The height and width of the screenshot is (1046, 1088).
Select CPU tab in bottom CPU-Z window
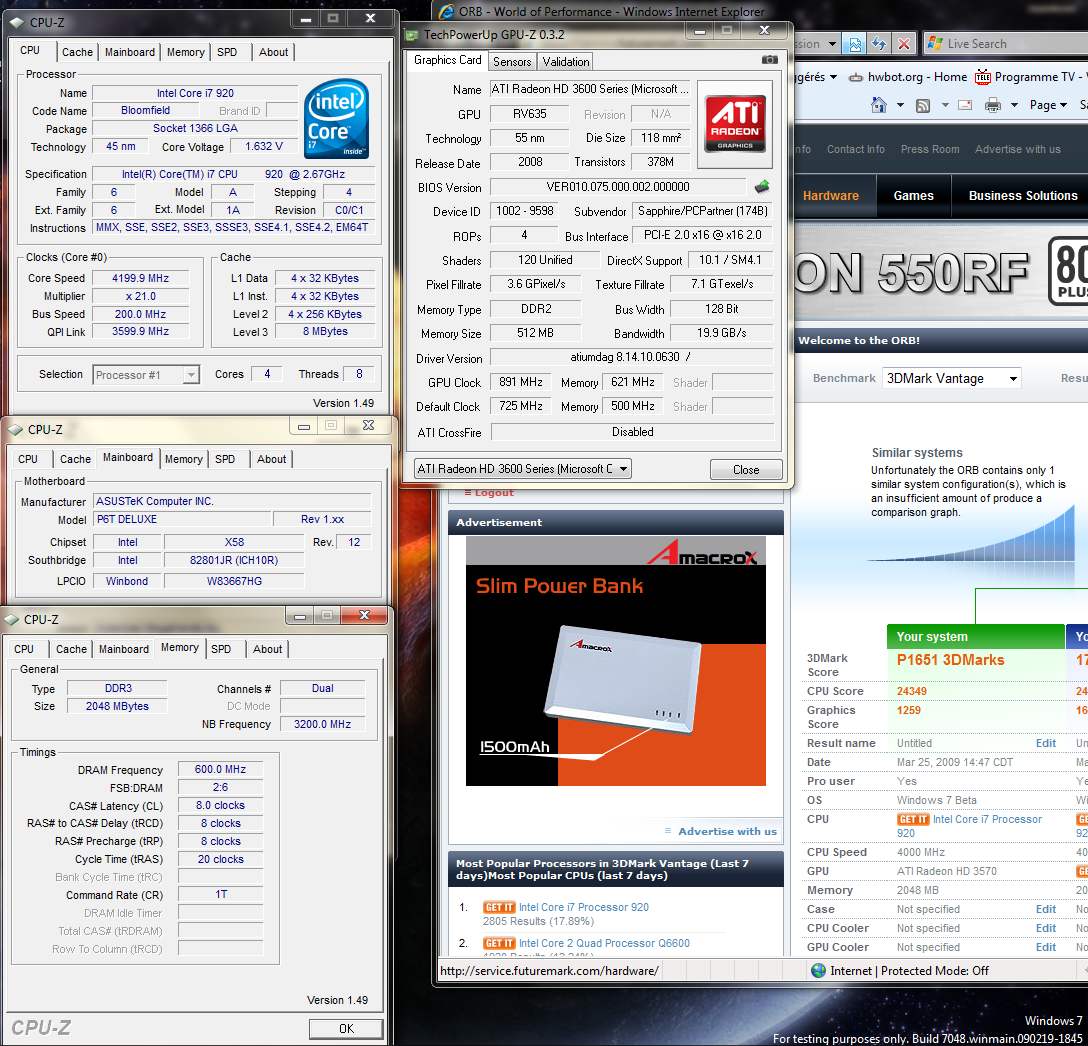coord(24,649)
